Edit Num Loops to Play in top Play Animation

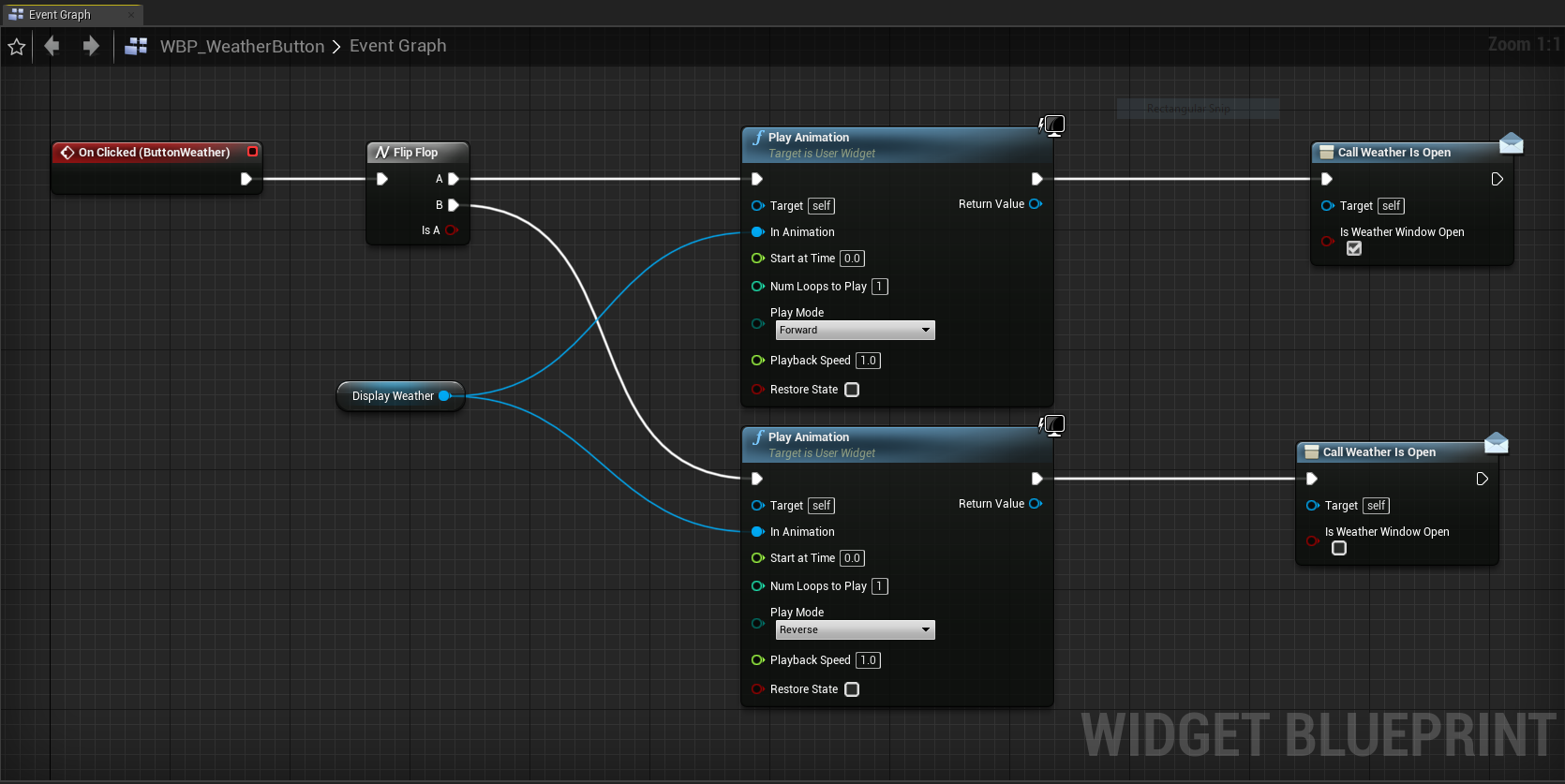tap(879, 287)
